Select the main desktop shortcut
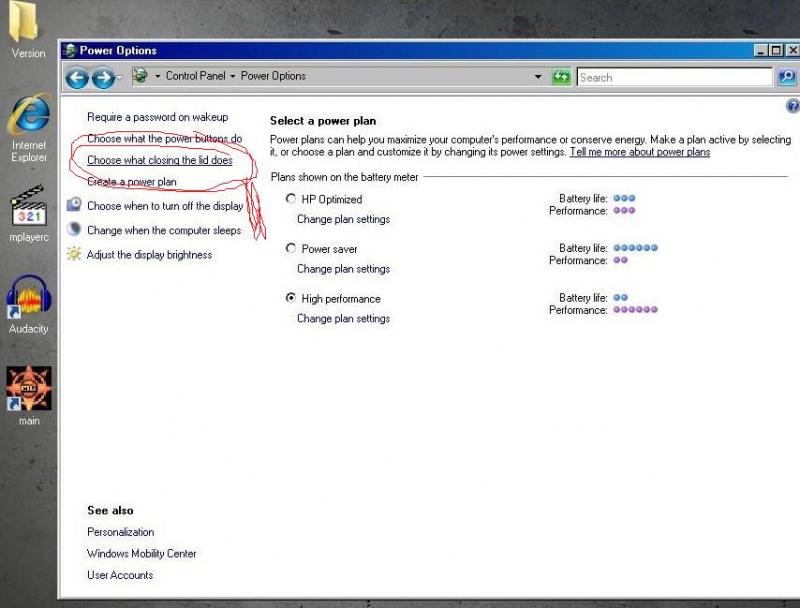 [29, 396]
